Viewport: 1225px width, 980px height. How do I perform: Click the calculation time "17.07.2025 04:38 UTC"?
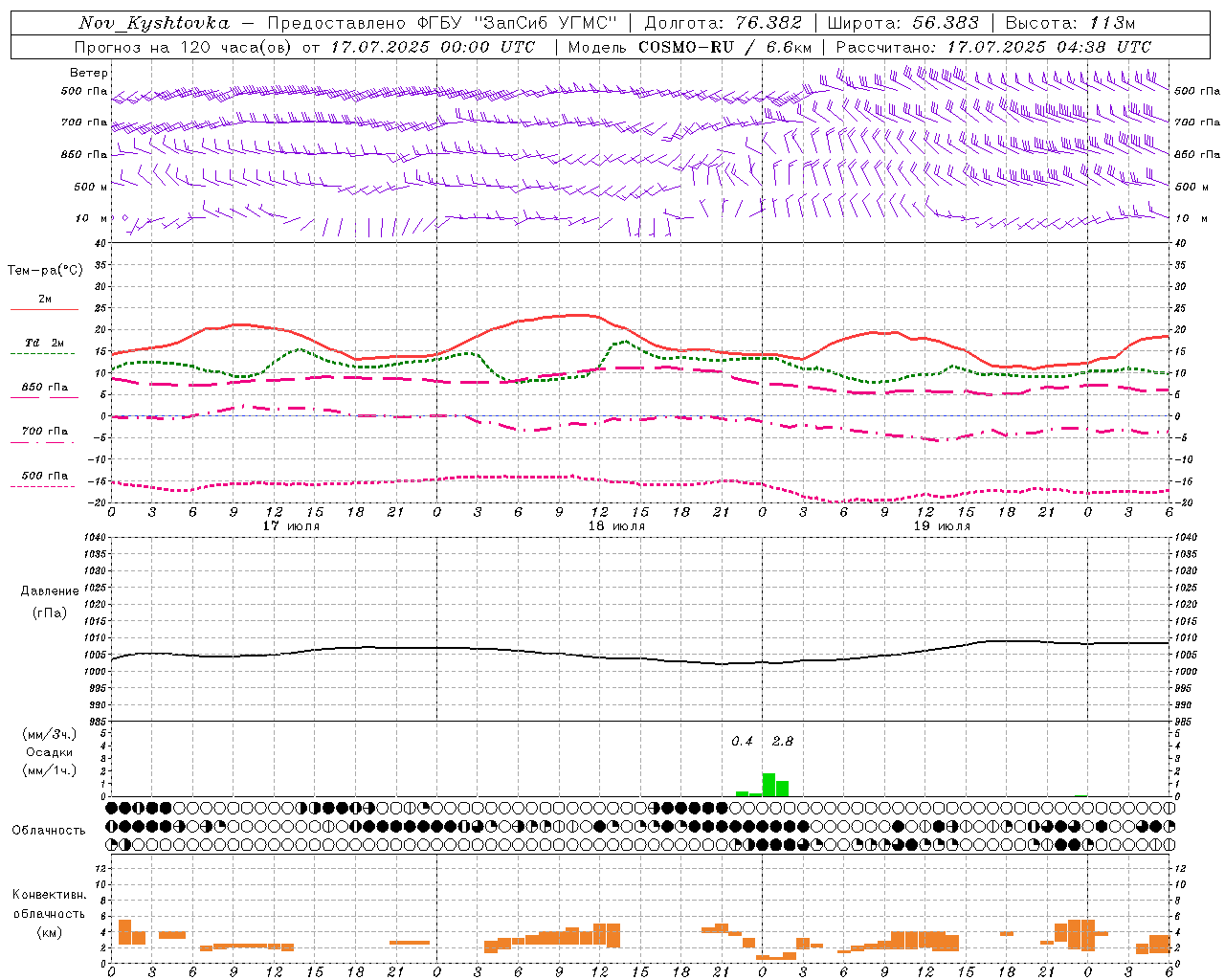tap(1049, 47)
